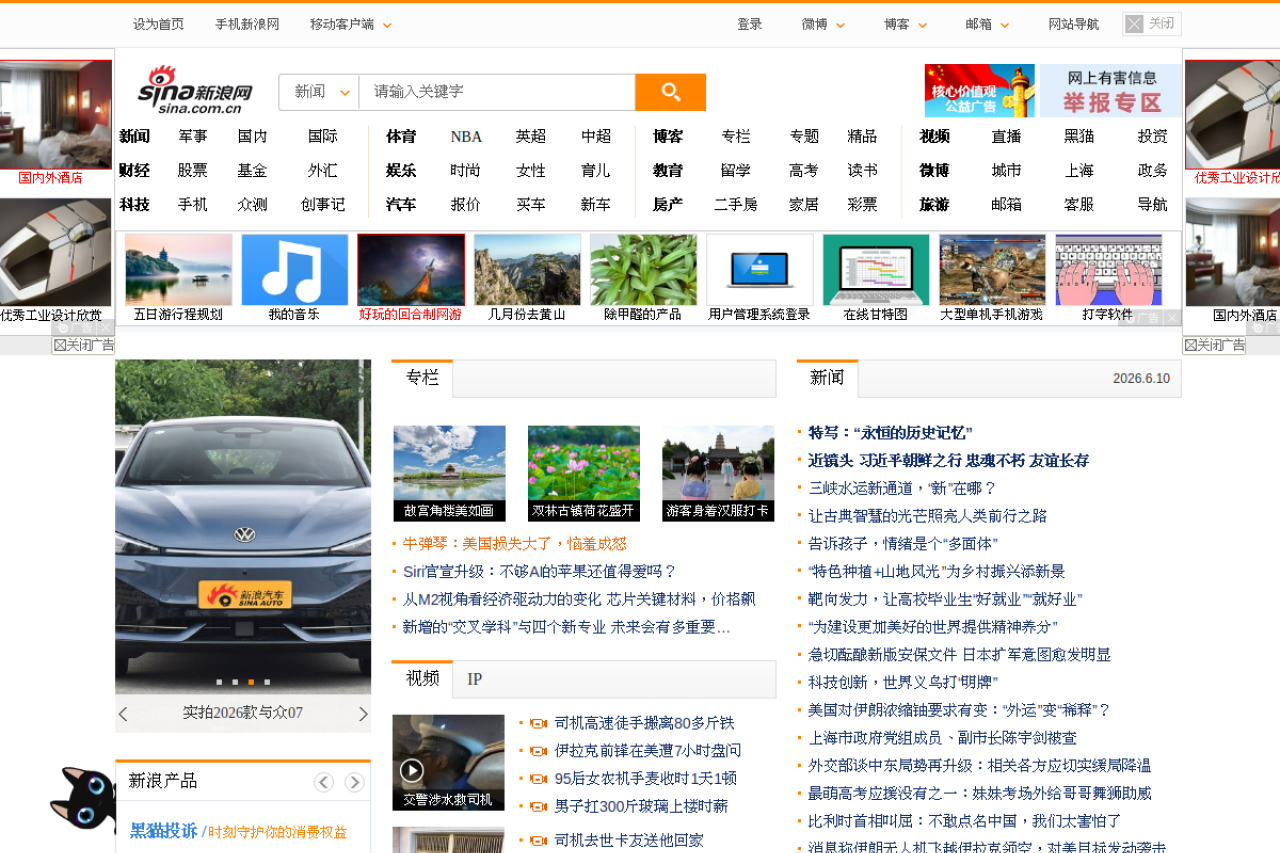This screenshot has width=1280, height=853.
Task: Click 手机新浪网 link
Action: 247,24
